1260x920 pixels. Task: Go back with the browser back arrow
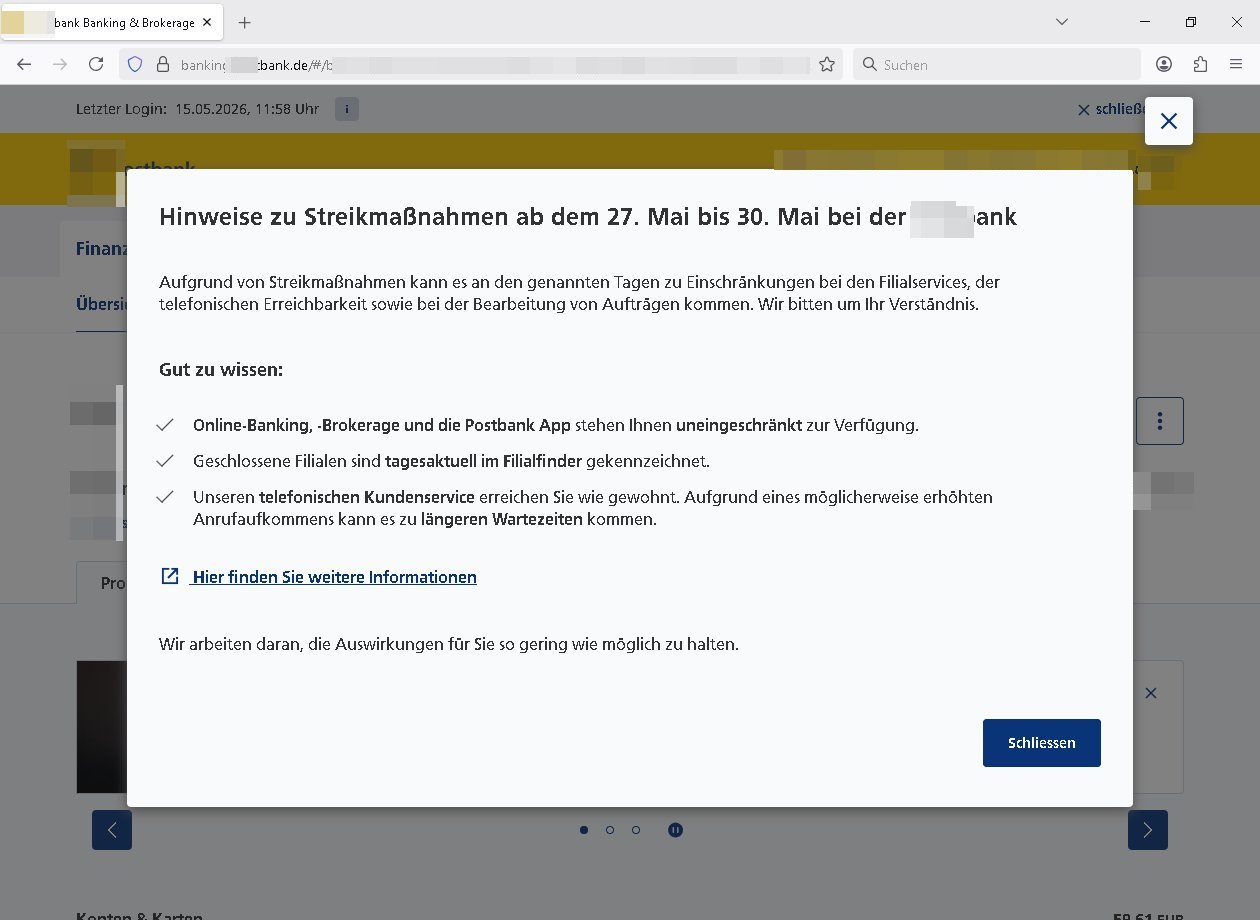tap(24, 64)
